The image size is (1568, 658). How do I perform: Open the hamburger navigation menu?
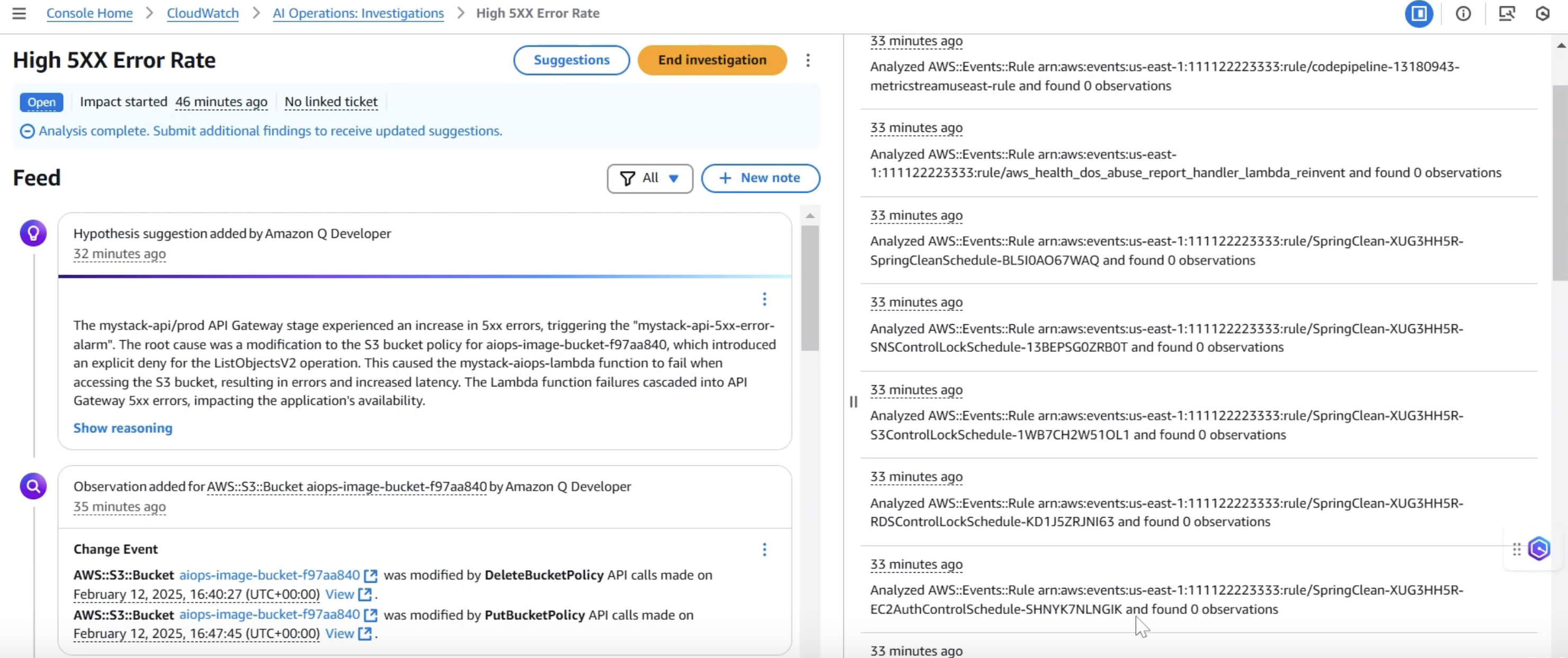click(x=19, y=13)
